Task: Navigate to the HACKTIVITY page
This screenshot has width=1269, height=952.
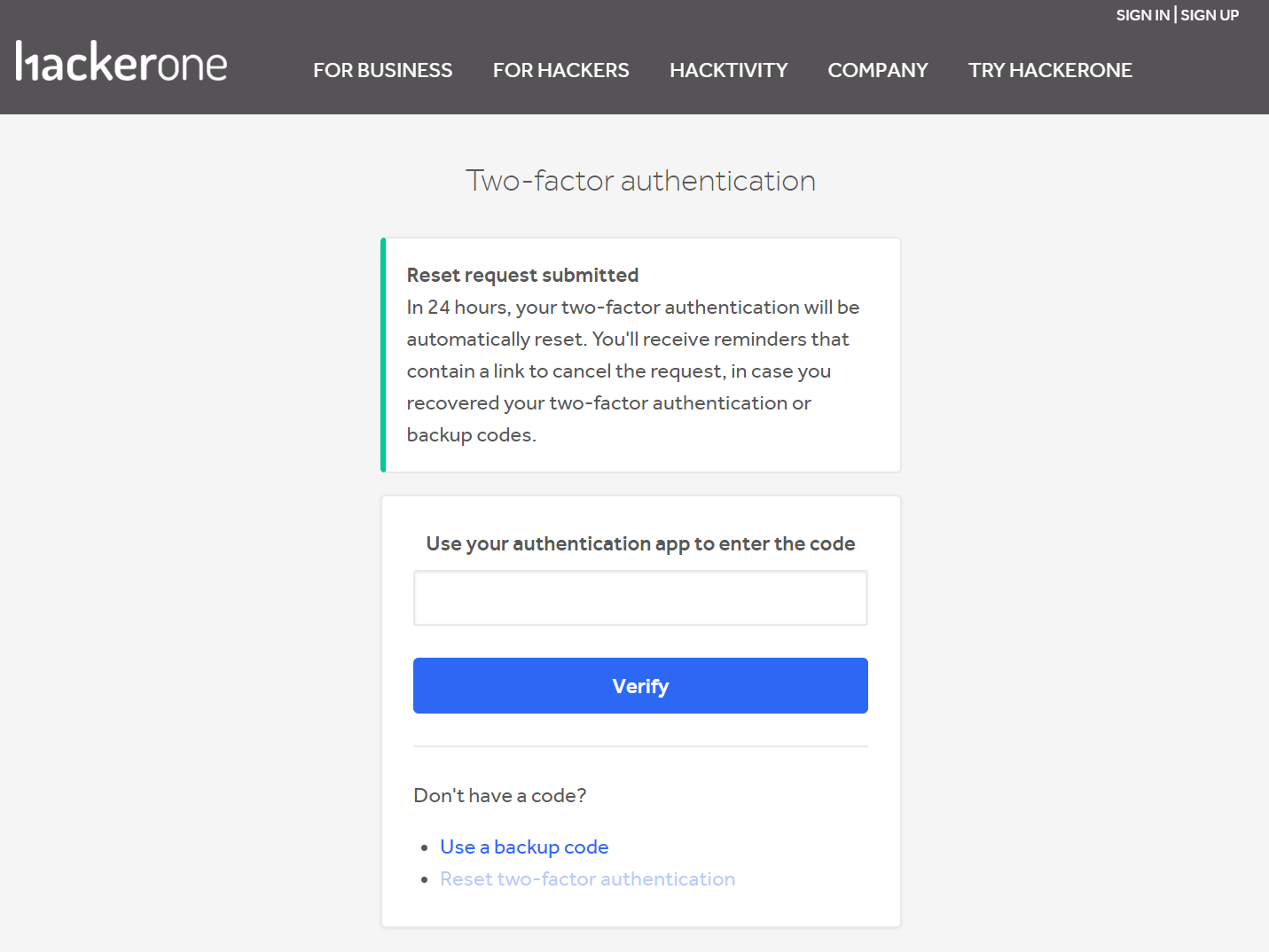Action: coord(728,70)
